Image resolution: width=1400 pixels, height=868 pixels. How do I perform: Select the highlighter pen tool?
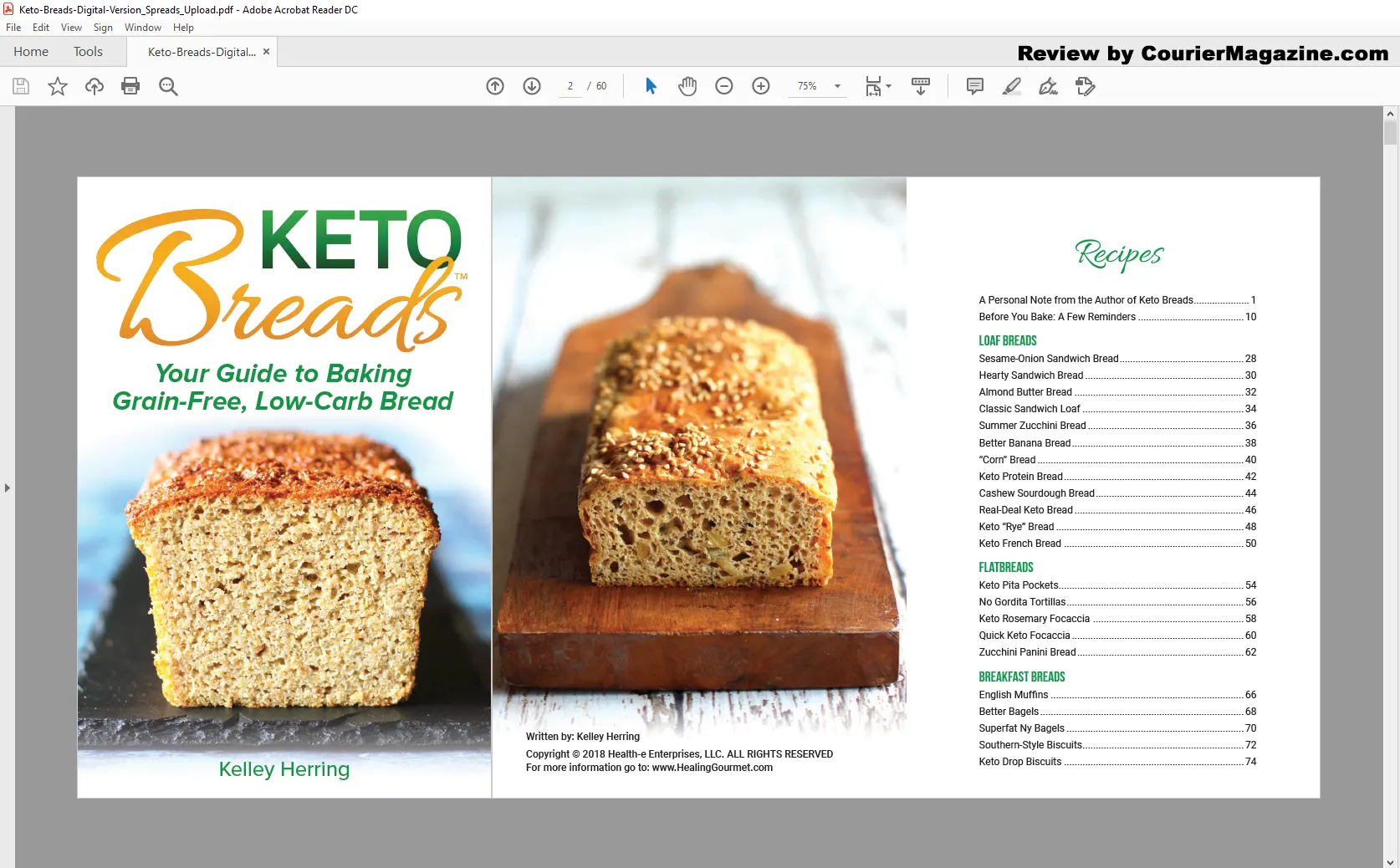tap(1012, 86)
